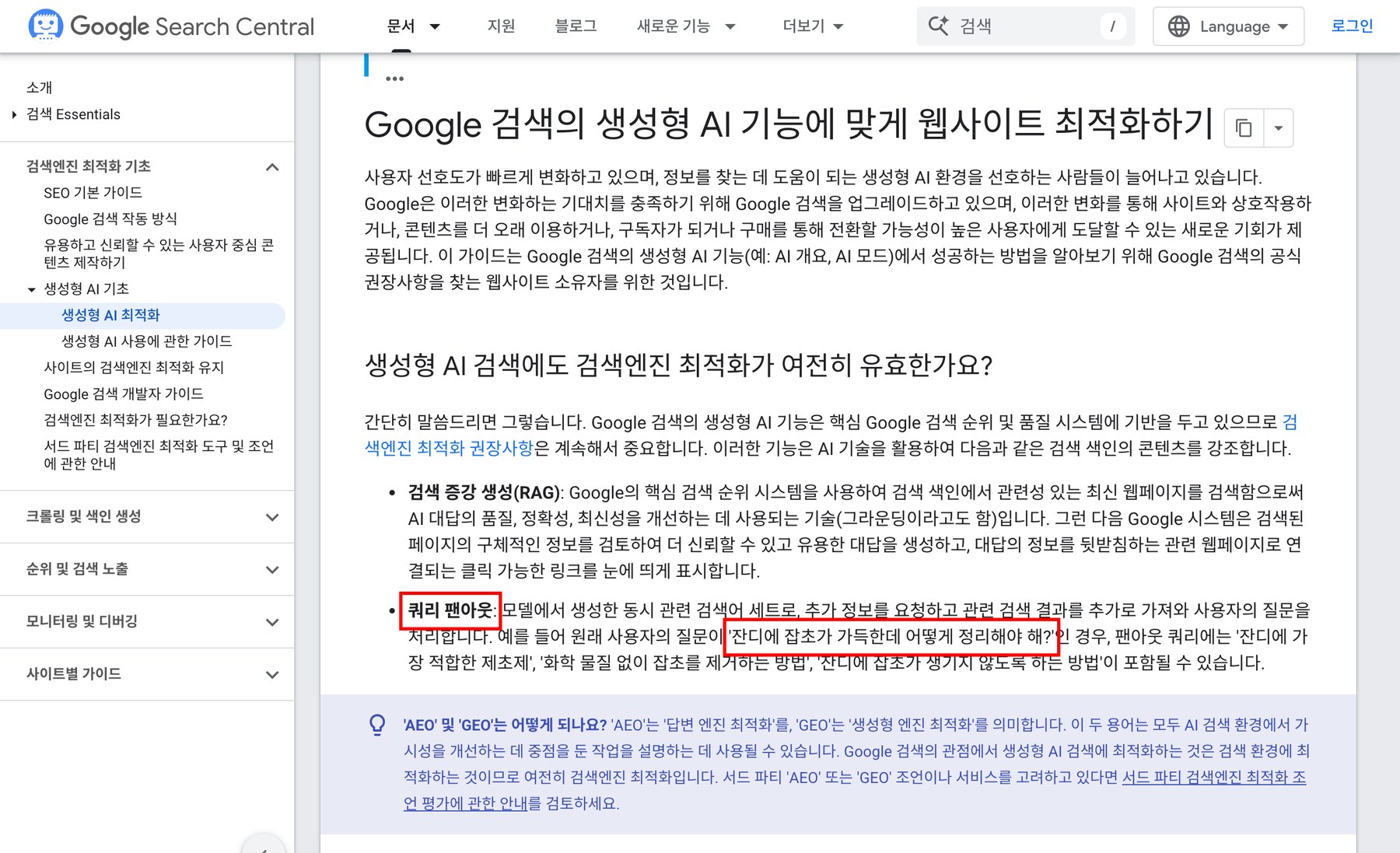
Task: Click bold term 검색 증강 생성(RAG)
Action: [484, 492]
